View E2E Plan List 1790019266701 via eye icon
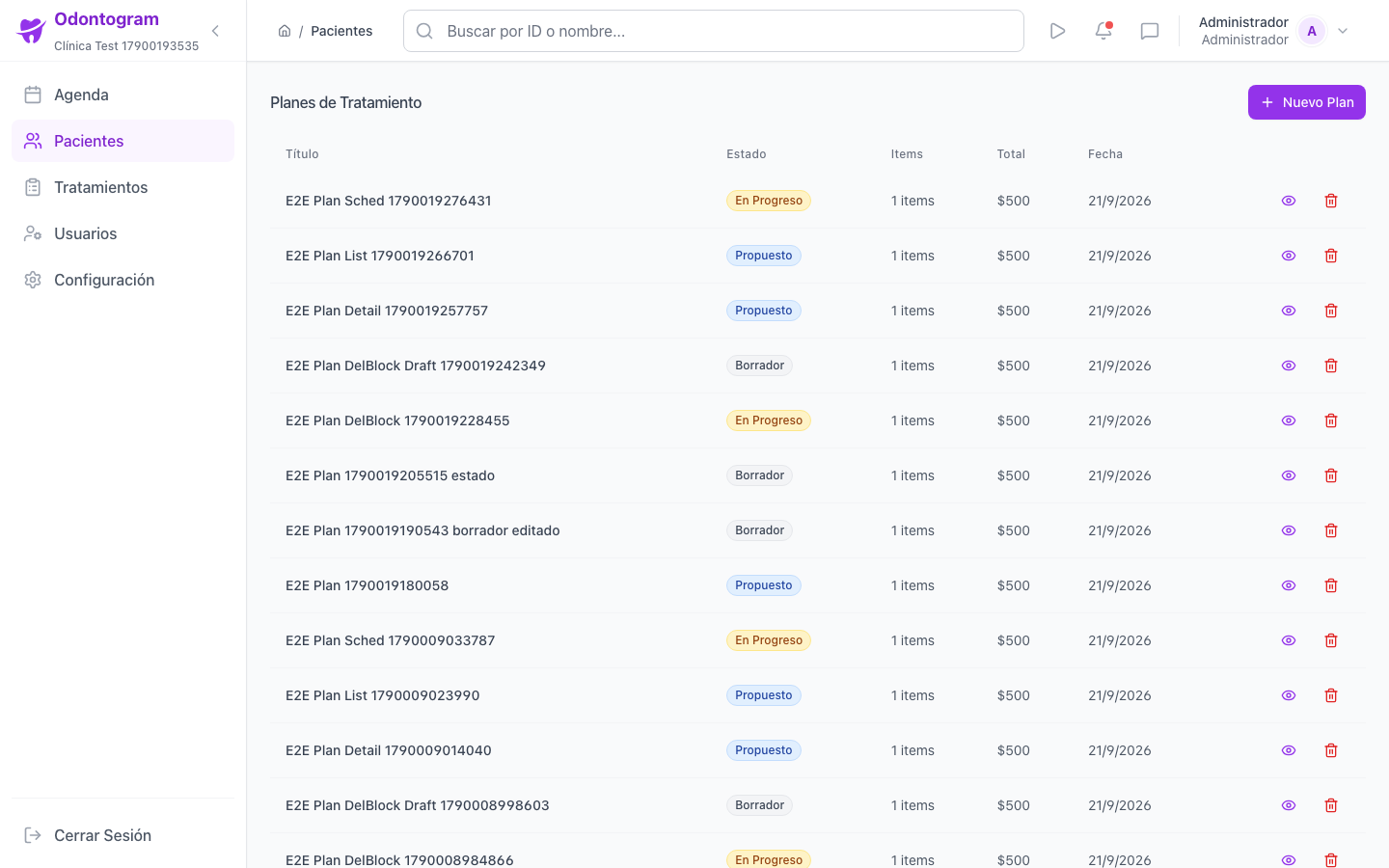Viewport: 1389px width, 868px height. (x=1289, y=256)
